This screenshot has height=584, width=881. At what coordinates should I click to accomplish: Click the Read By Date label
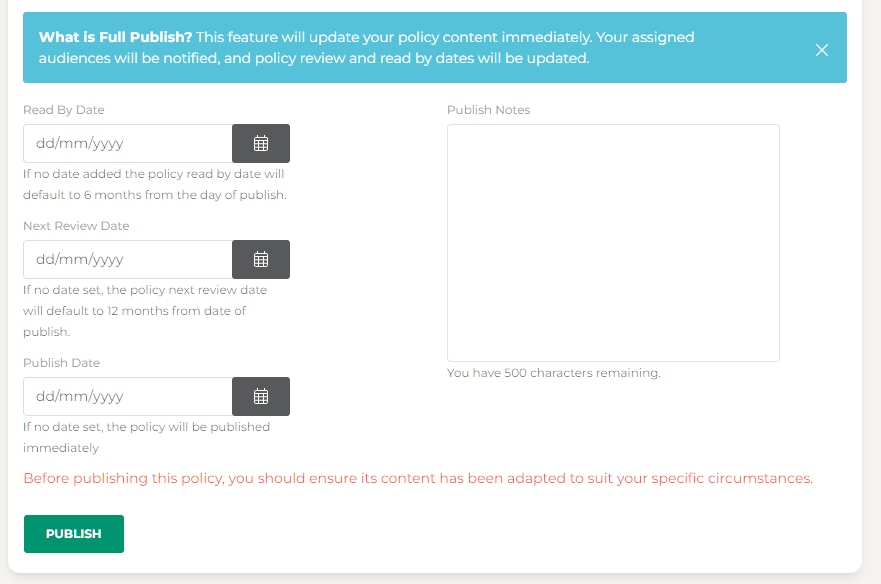64,110
